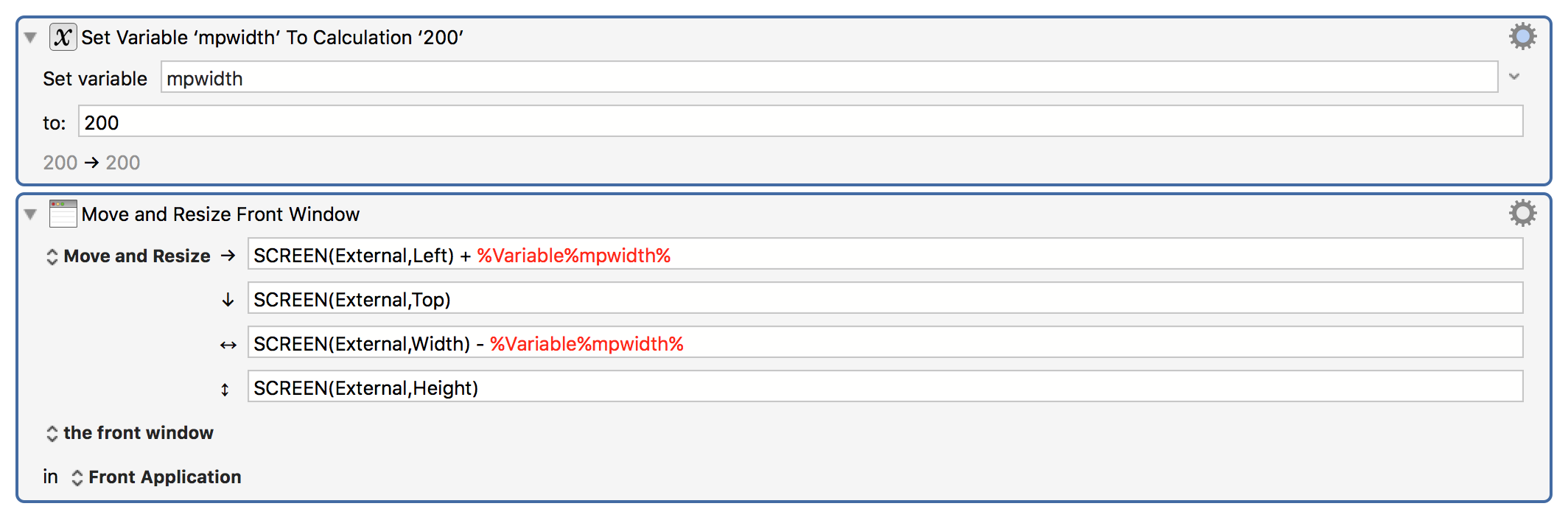This screenshot has width=1568, height=523.
Task: Click the height up-down arrow icon
Action: pyautogui.click(x=225, y=389)
